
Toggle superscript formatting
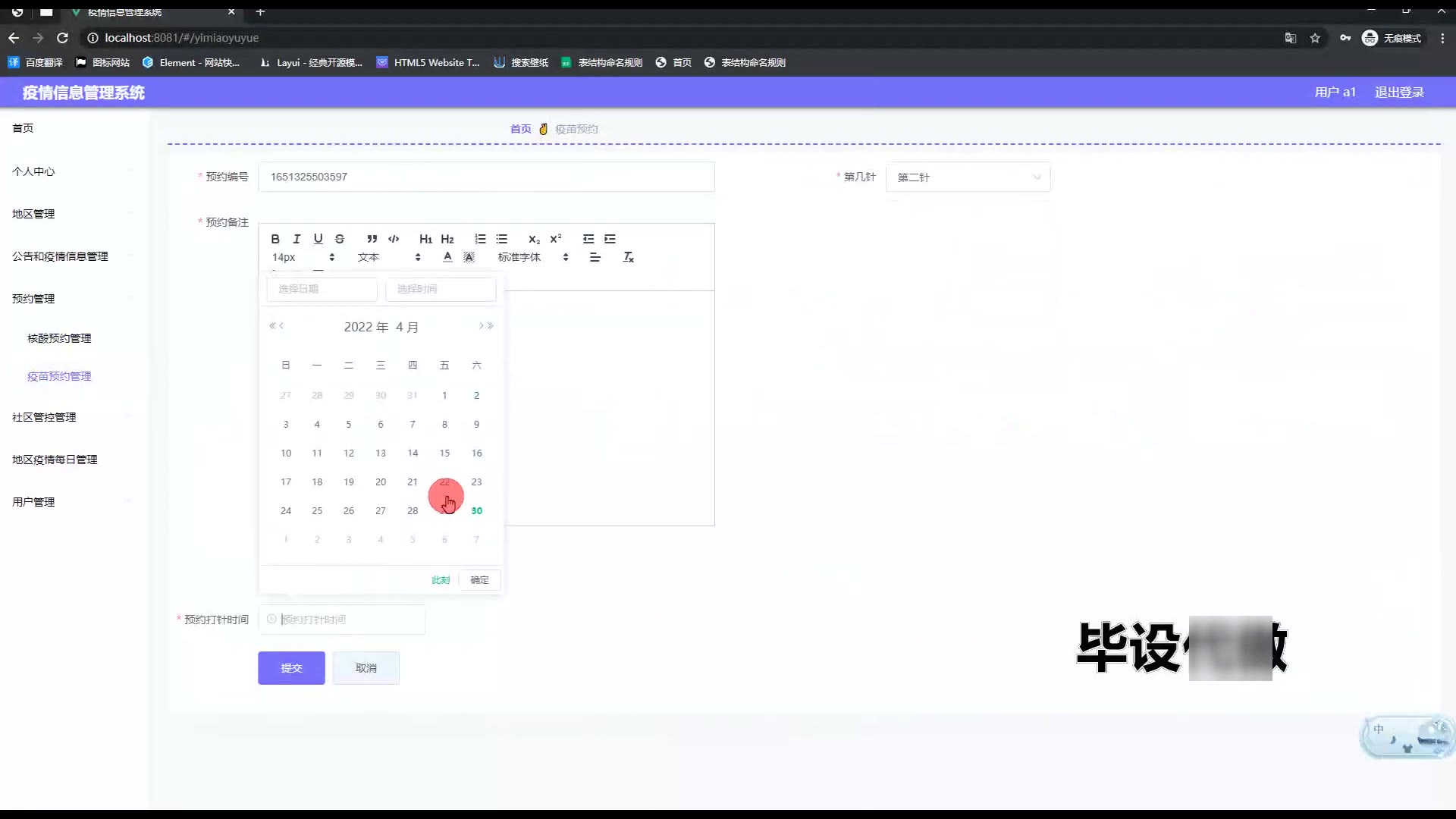click(x=556, y=239)
